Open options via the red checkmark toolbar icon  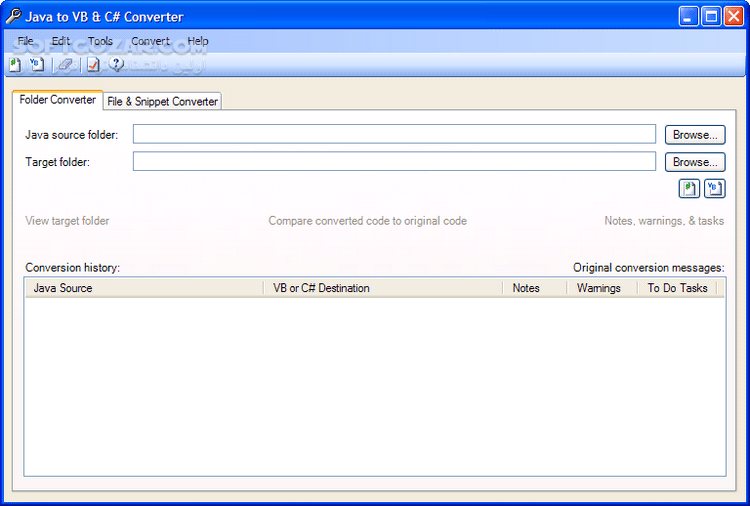93,65
